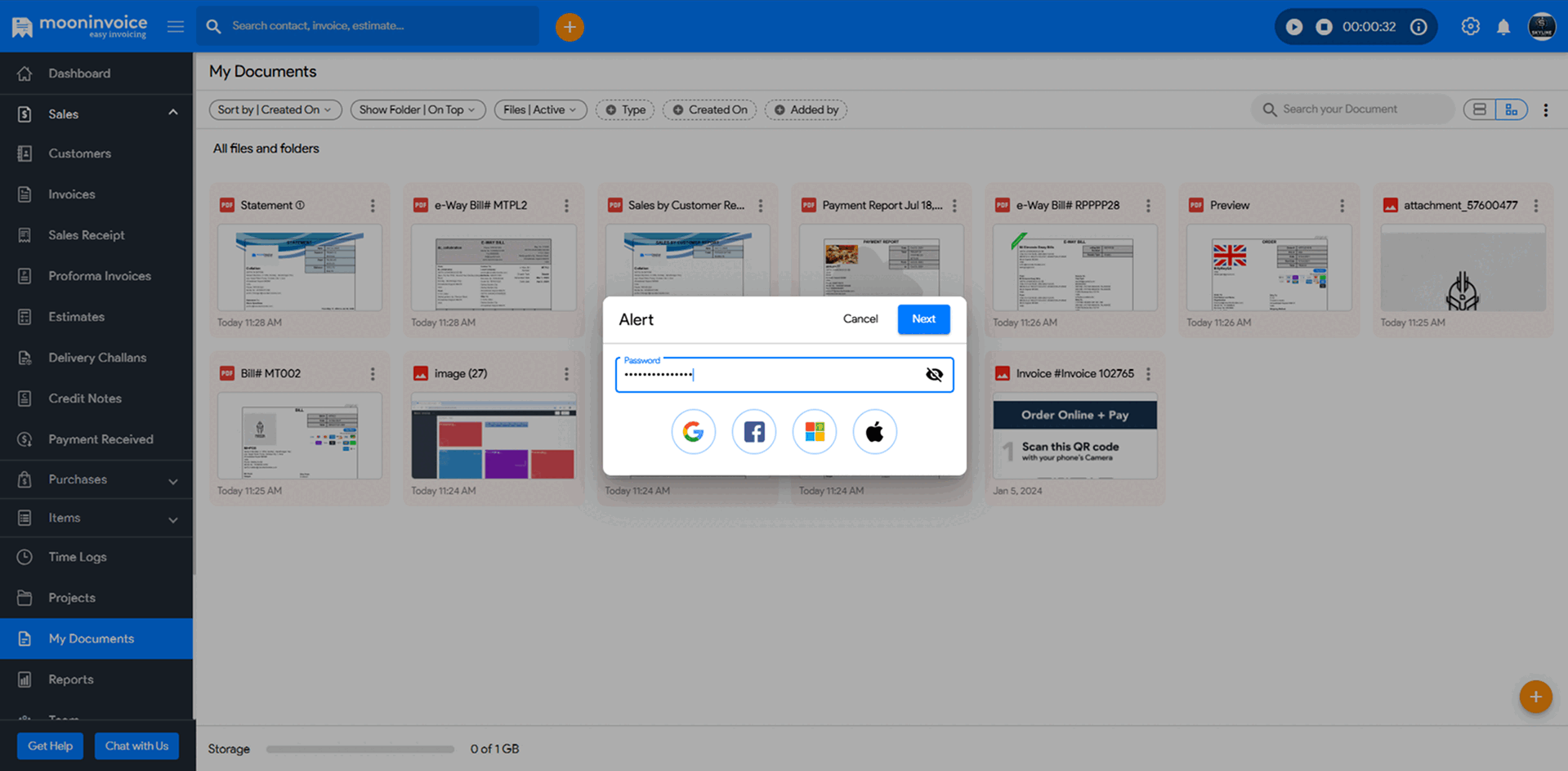Screen dimensions: 1568x771
Task: Open options for e-Way Bill# RPPPP28
Action: 1148,206
